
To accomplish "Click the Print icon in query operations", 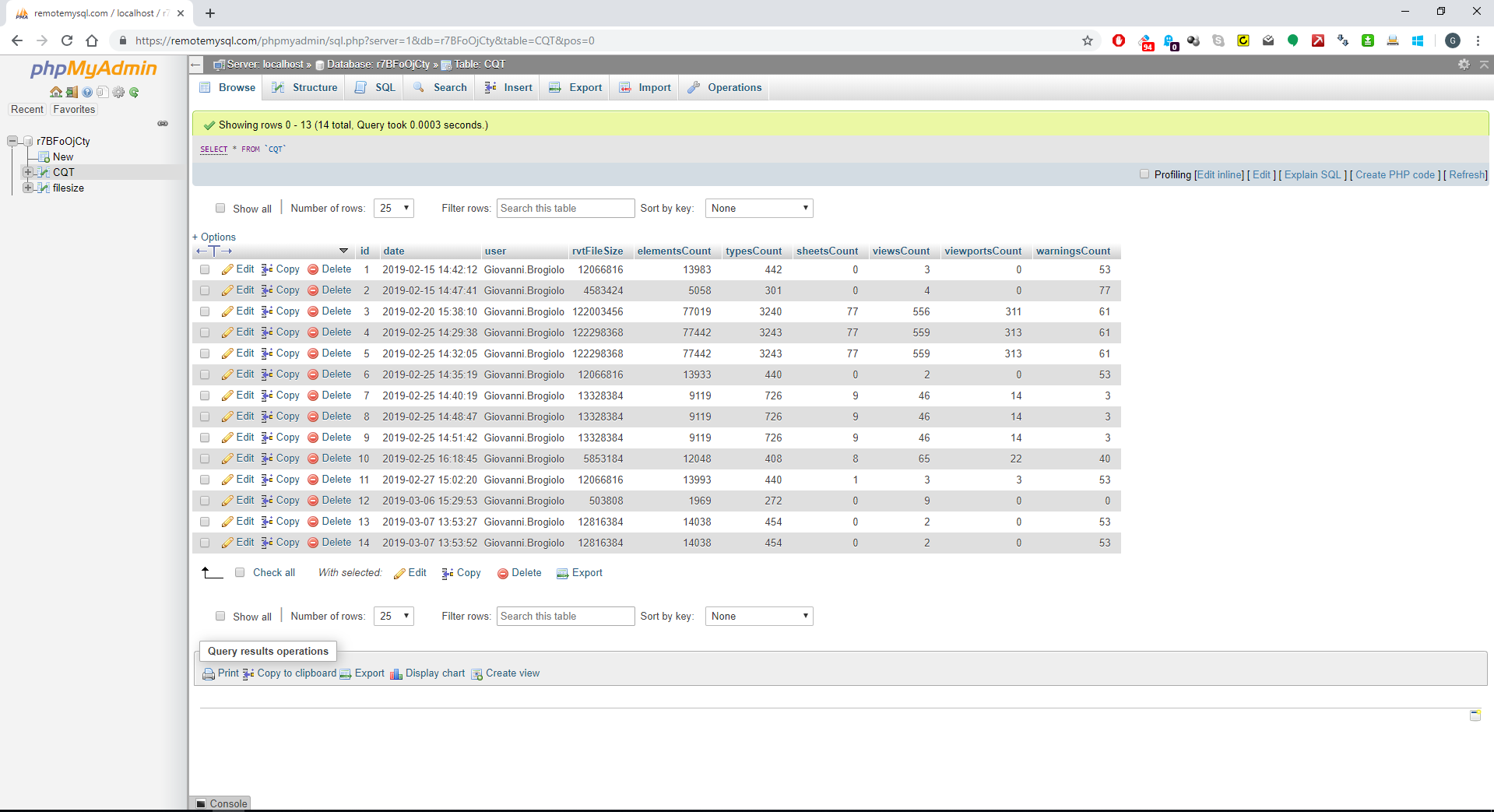I will pyautogui.click(x=208, y=673).
